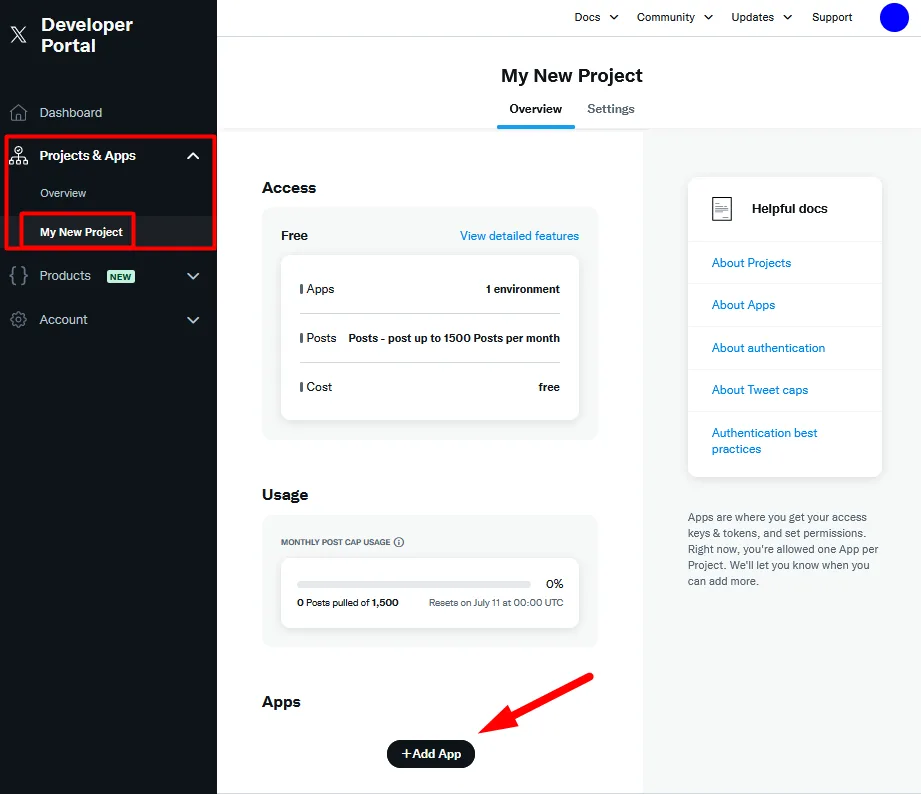Screen dimensions: 921x794
Task: Click 'post up to 1500 Posts per month' text
Action: point(473,338)
